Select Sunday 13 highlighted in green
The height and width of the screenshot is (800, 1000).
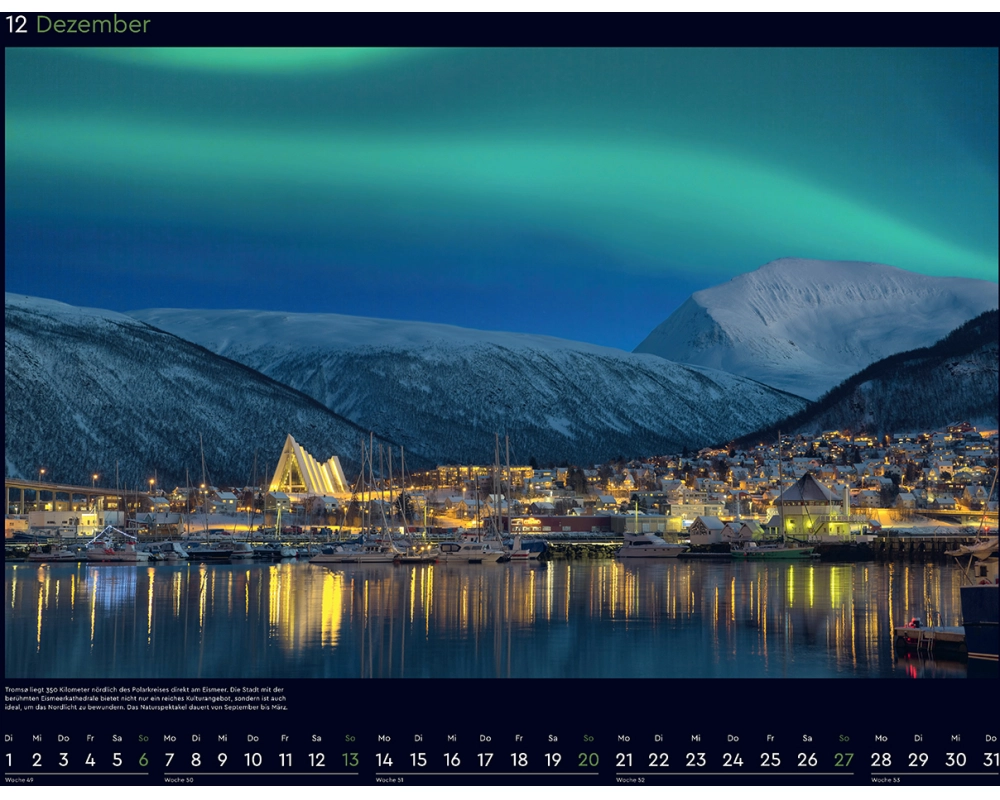coord(350,760)
